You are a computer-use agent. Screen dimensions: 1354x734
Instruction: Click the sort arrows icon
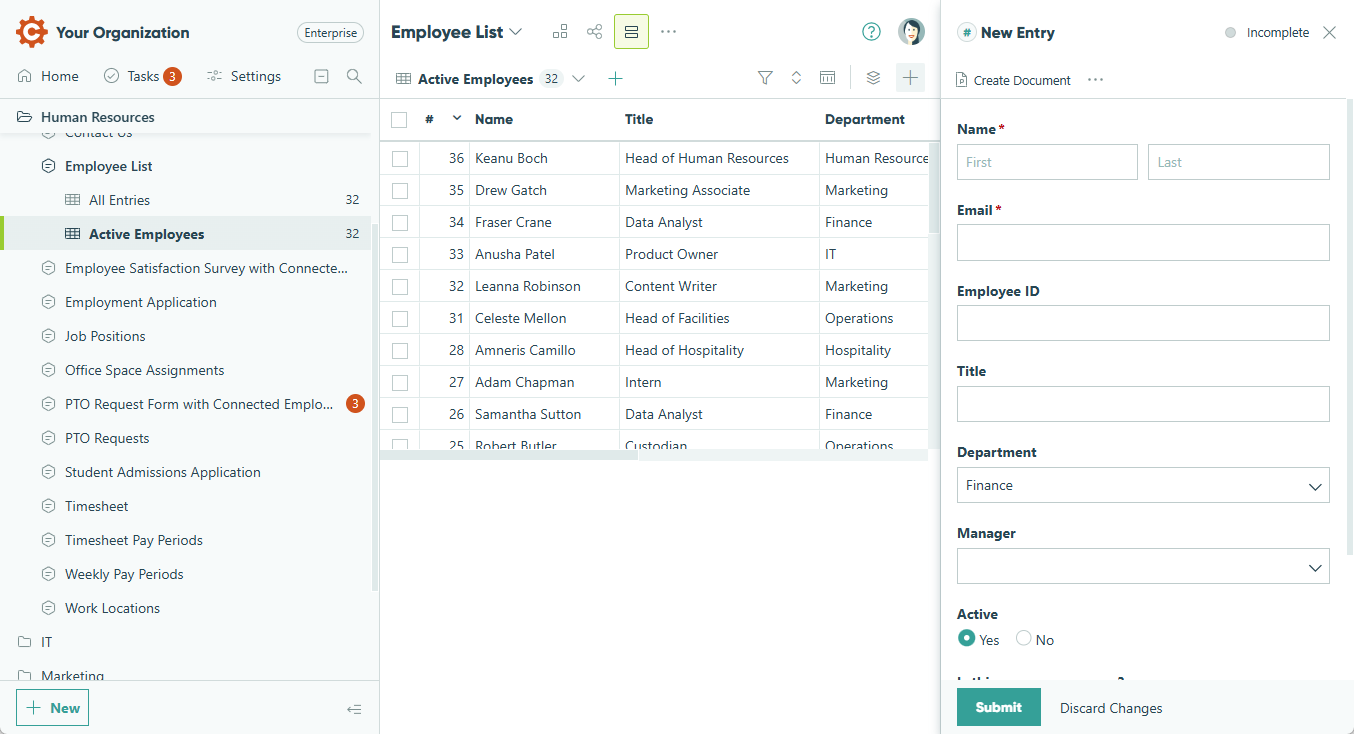796,78
